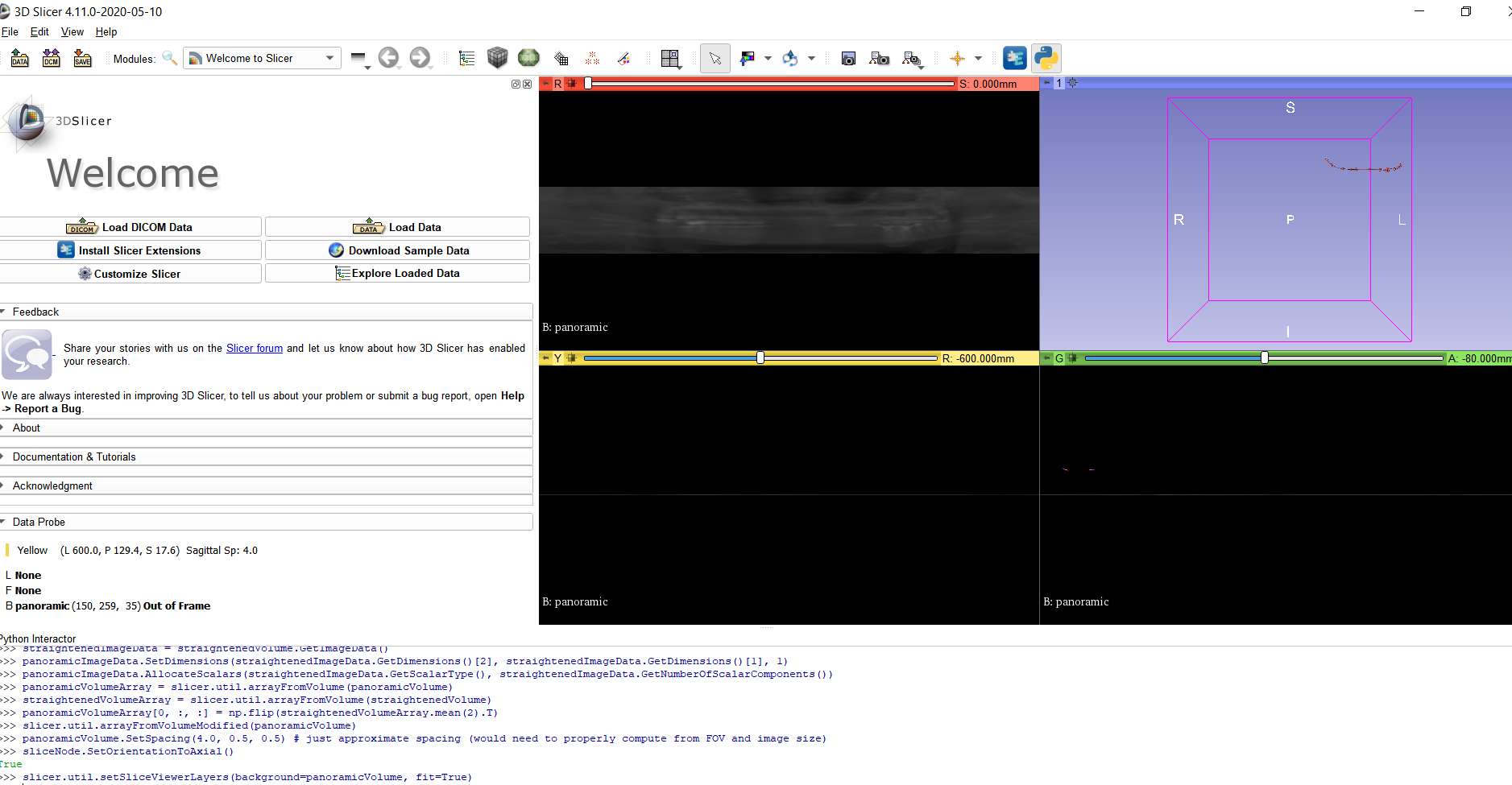Open the view layout selector
The height and width of the screenshot is (785, 1512).
(671, 59)
